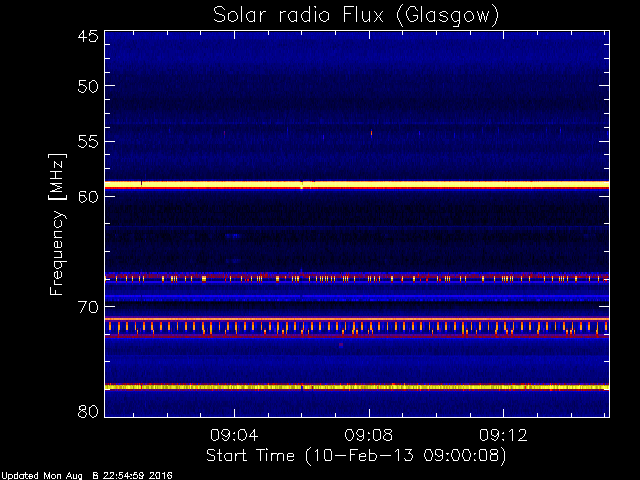
Task: Click the 09:08 time tick label
Action: [369, 435]
